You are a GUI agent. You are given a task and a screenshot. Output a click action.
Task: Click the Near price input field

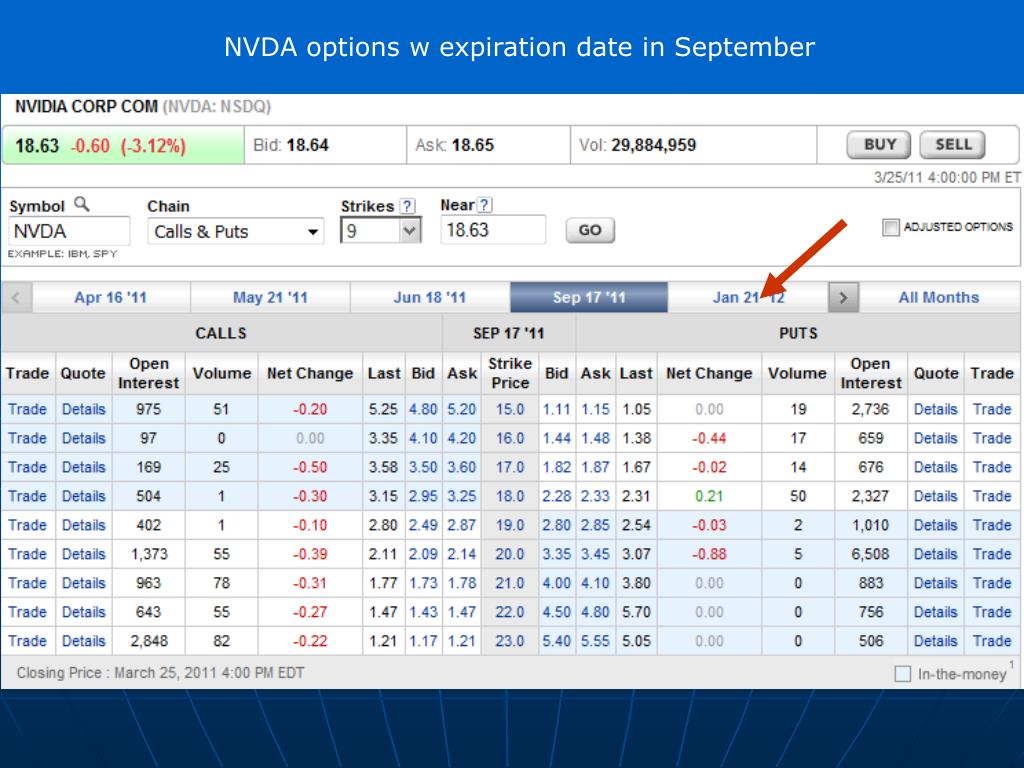[493, 230]
